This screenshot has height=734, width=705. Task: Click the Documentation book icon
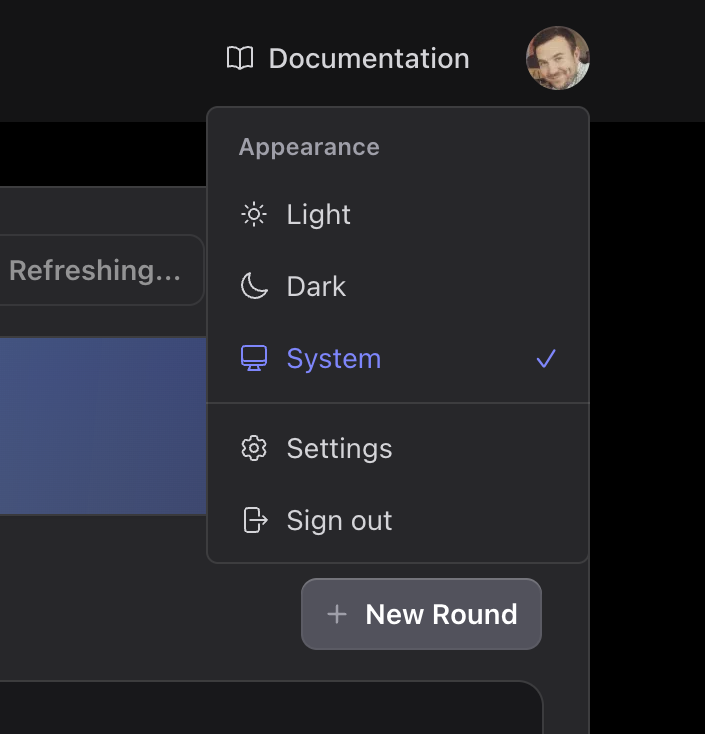pyautogui.click(x=240, y=59)
